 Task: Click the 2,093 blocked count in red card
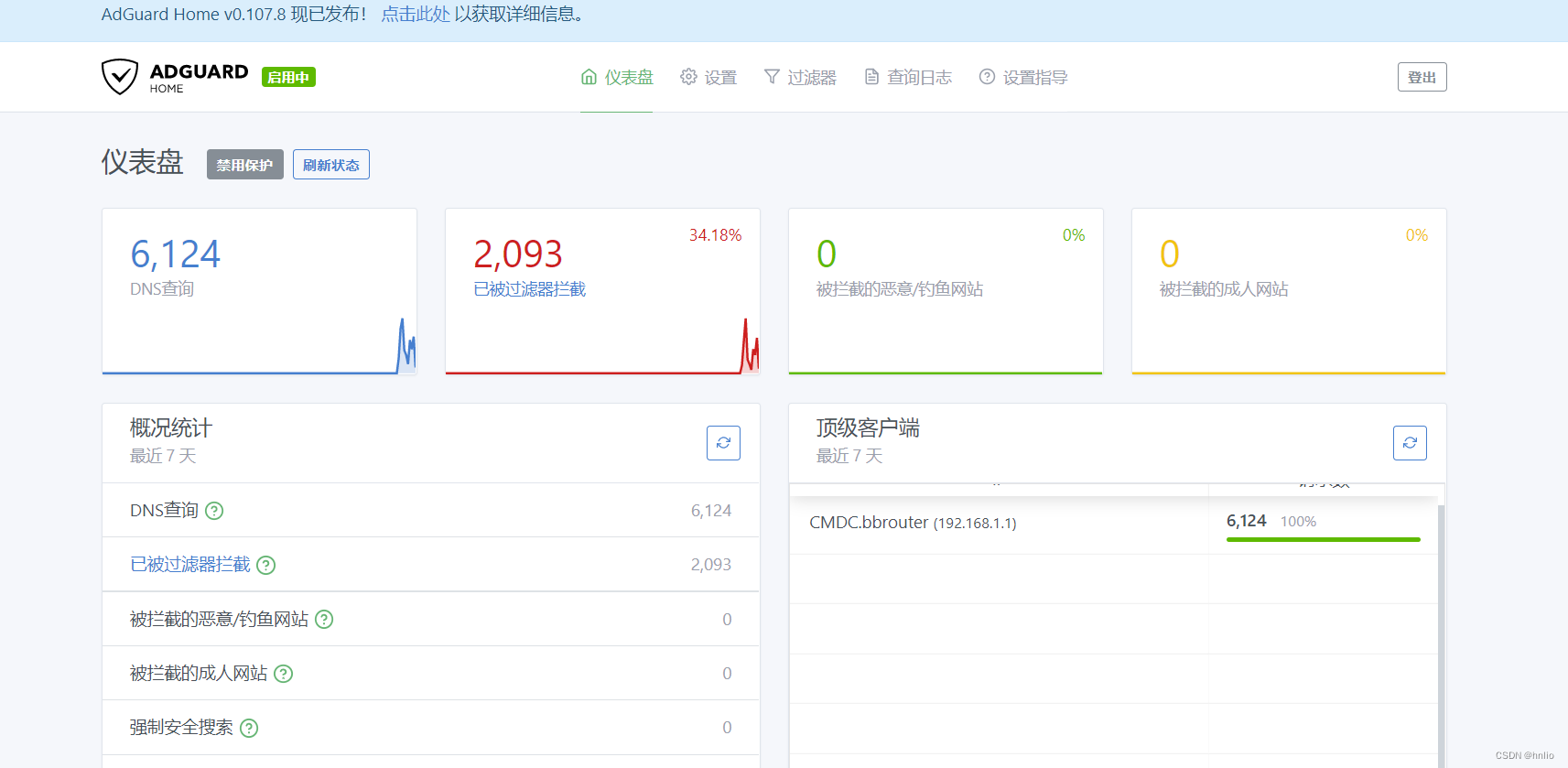click(518, 254)
